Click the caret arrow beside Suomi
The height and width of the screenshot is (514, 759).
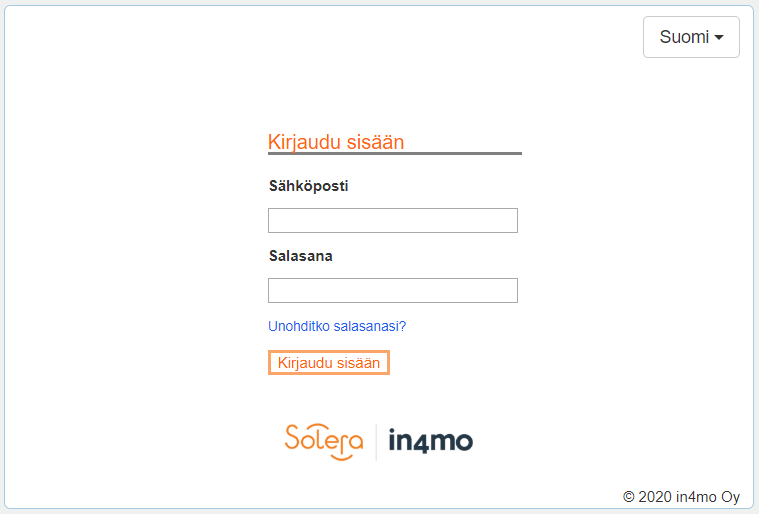click(x=719, y=38)
